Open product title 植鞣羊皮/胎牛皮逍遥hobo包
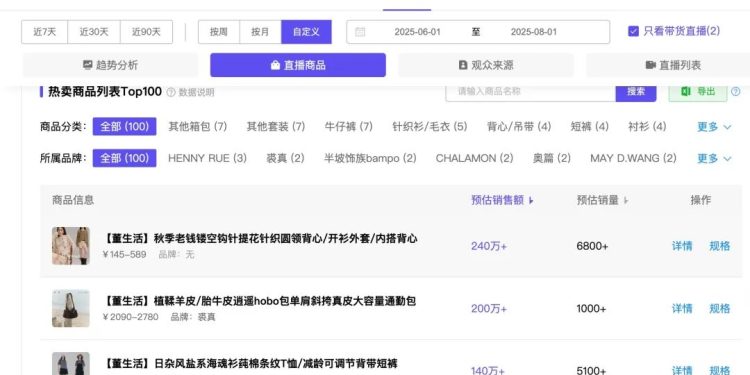Screen dimensions: 750x375 (x=260, y=301)
